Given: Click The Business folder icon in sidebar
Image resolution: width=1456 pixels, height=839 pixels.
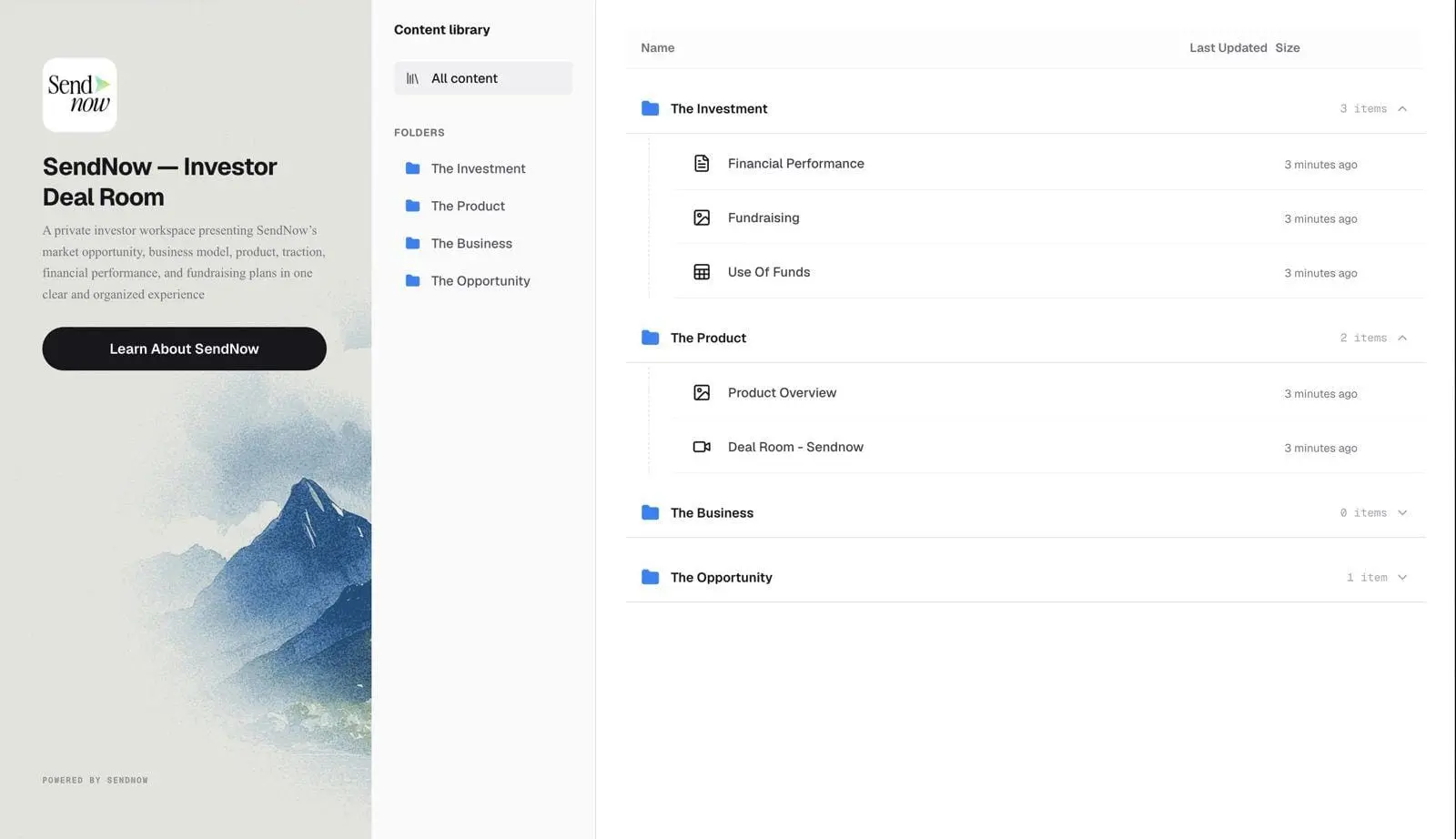Looking at the screenshot, I should click(x=412, y=243).
